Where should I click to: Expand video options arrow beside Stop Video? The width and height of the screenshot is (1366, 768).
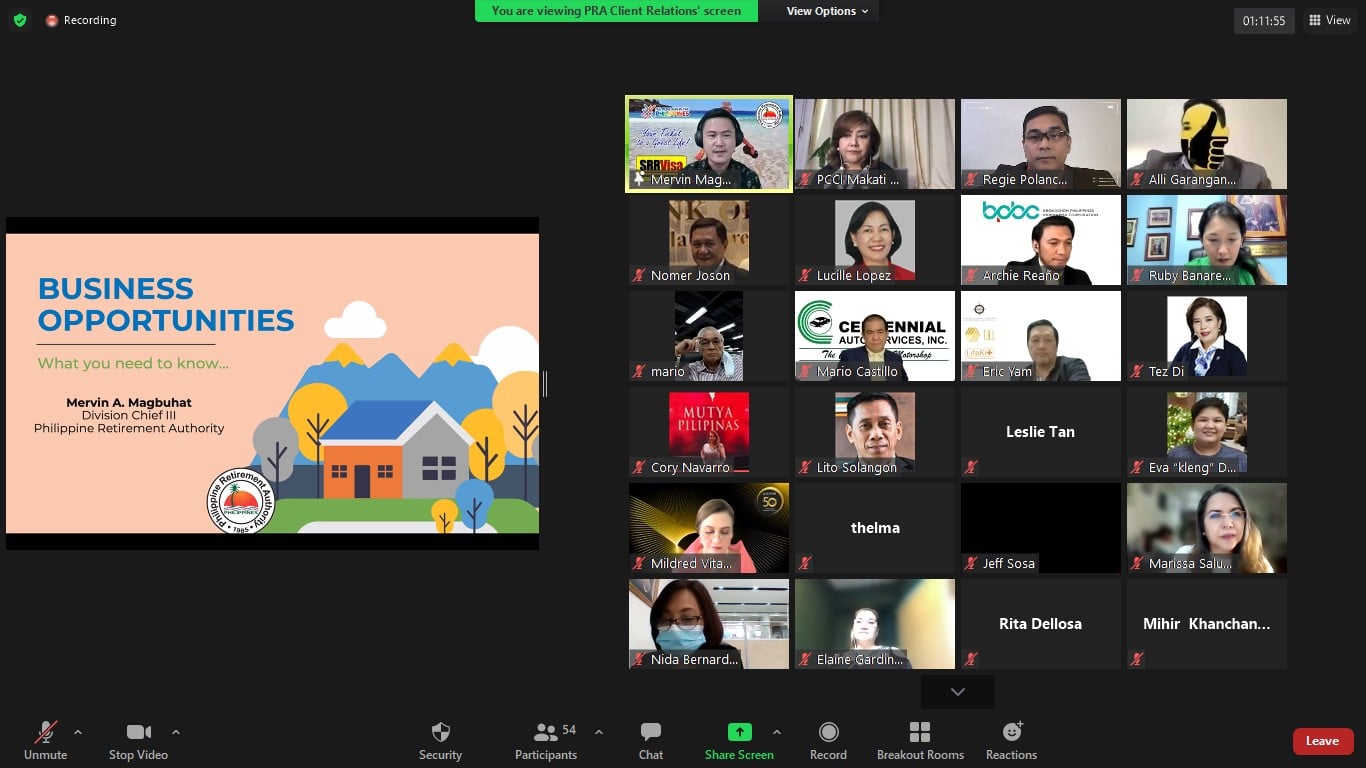176,732
